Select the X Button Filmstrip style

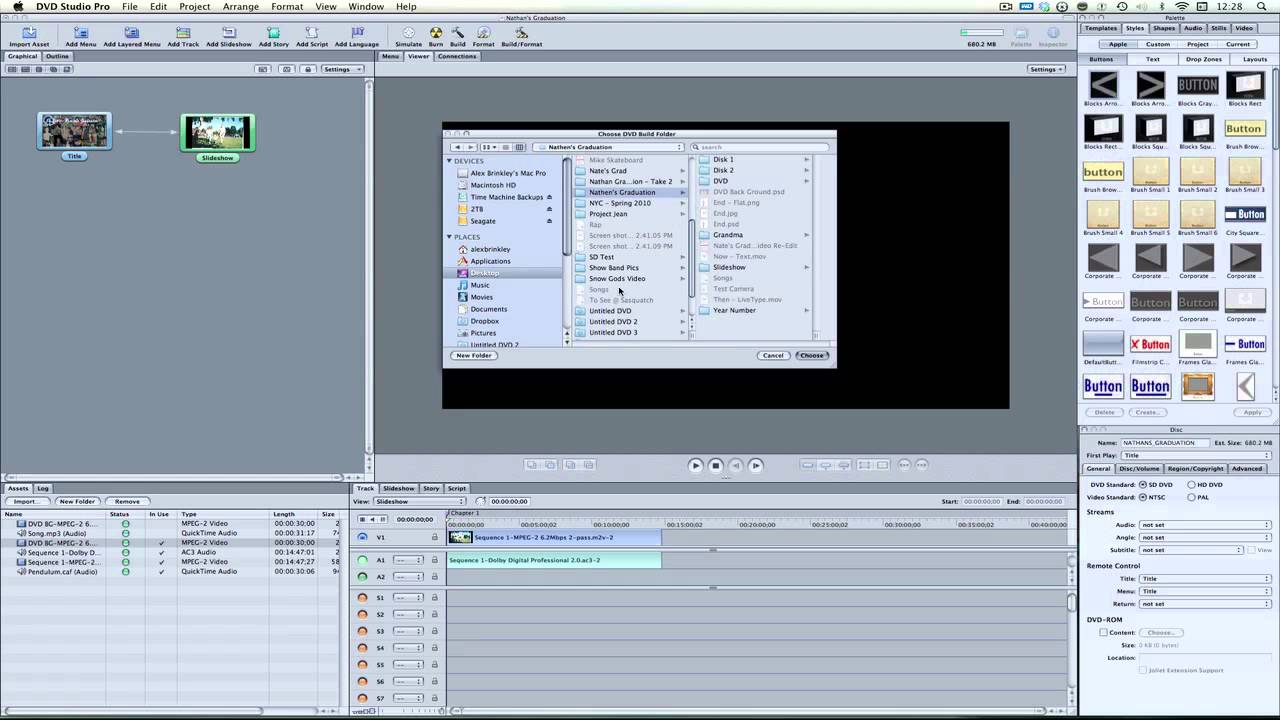click(1150, 344)
